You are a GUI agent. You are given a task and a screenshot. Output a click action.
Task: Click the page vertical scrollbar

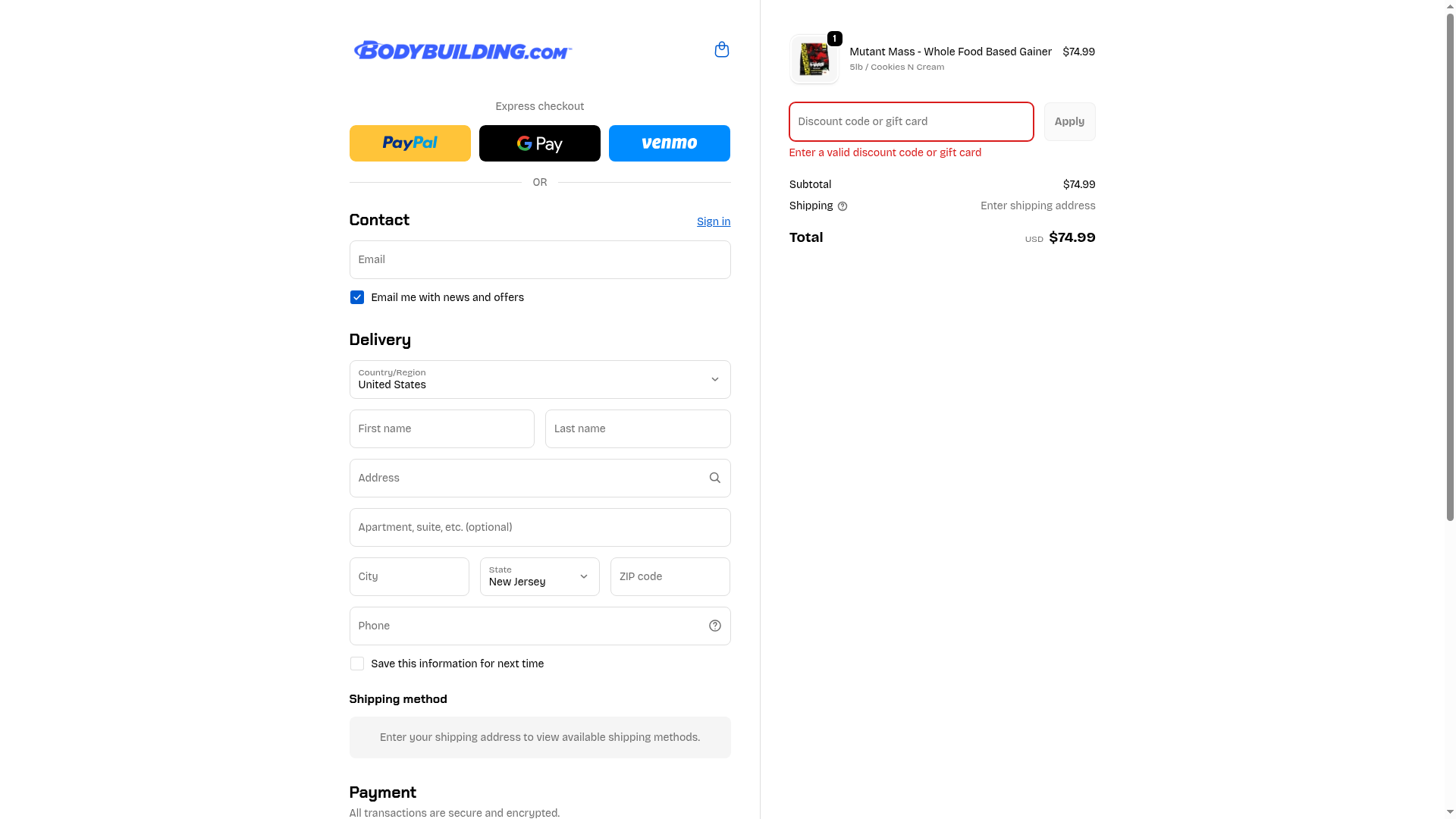tap(1450, 265)
